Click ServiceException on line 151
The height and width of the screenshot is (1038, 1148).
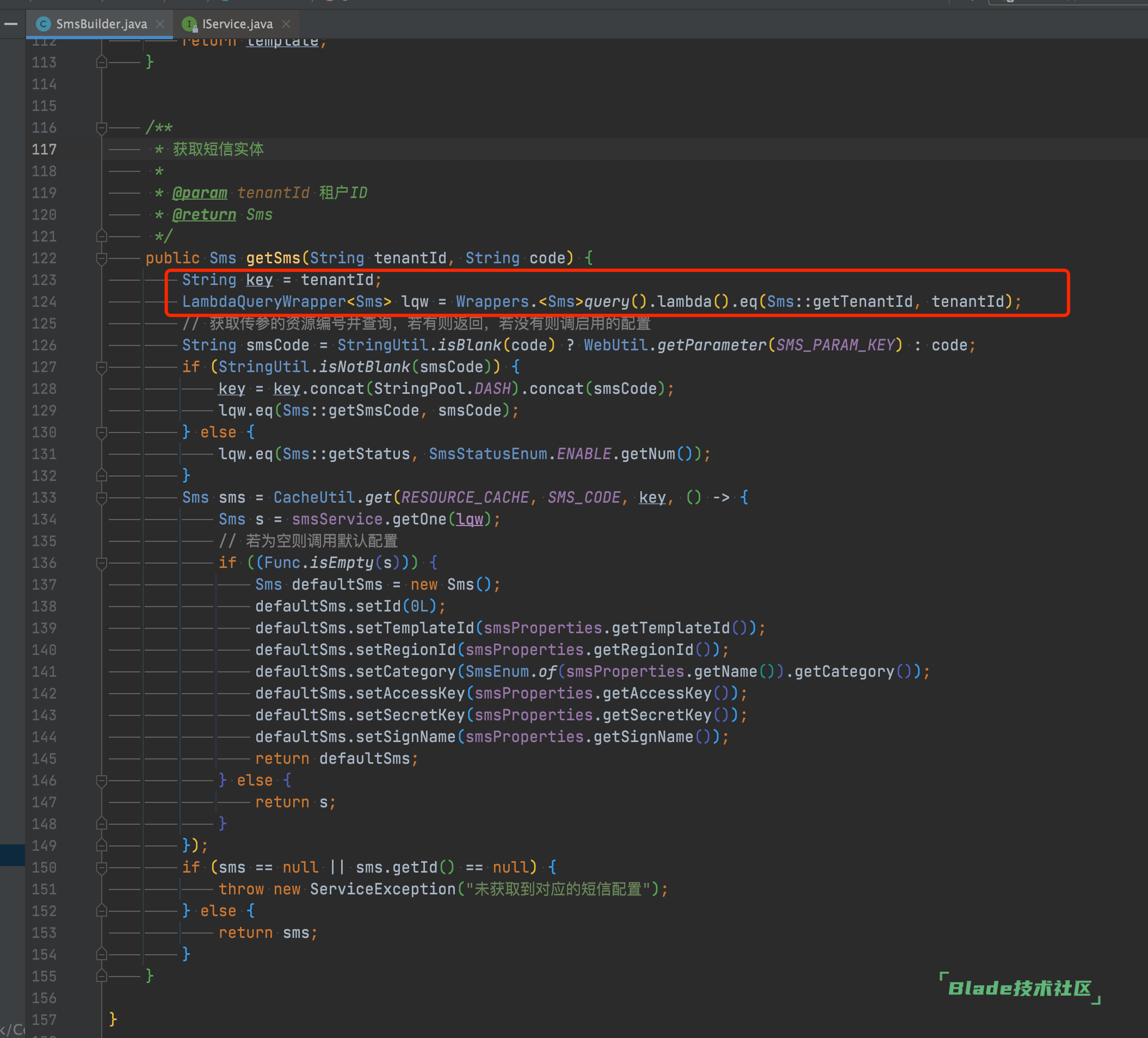(382, 889)
